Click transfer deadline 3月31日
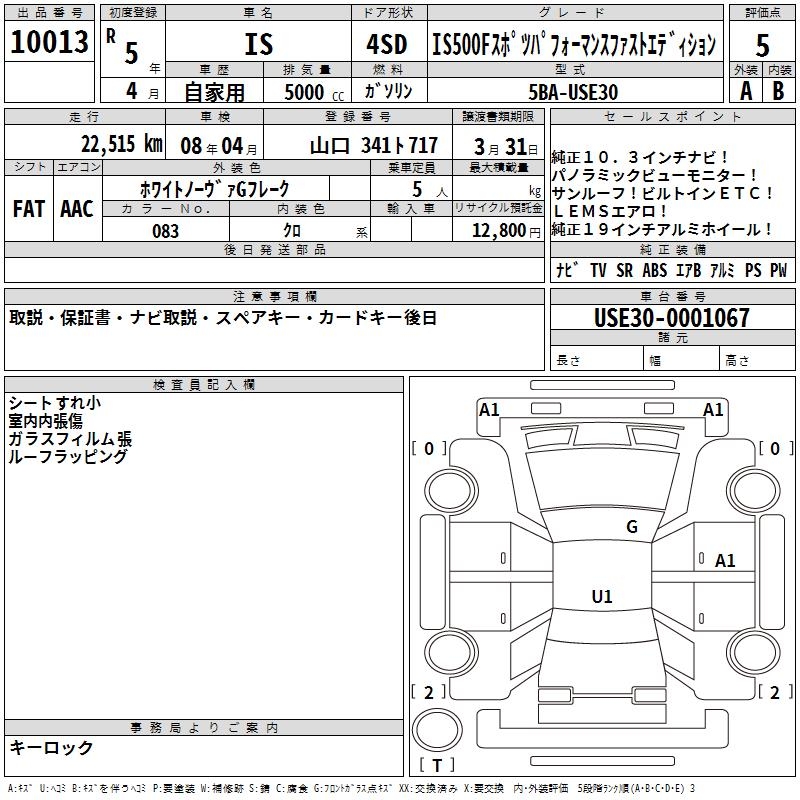This screenshot has height=800, width=800. [x=505, y=147]
